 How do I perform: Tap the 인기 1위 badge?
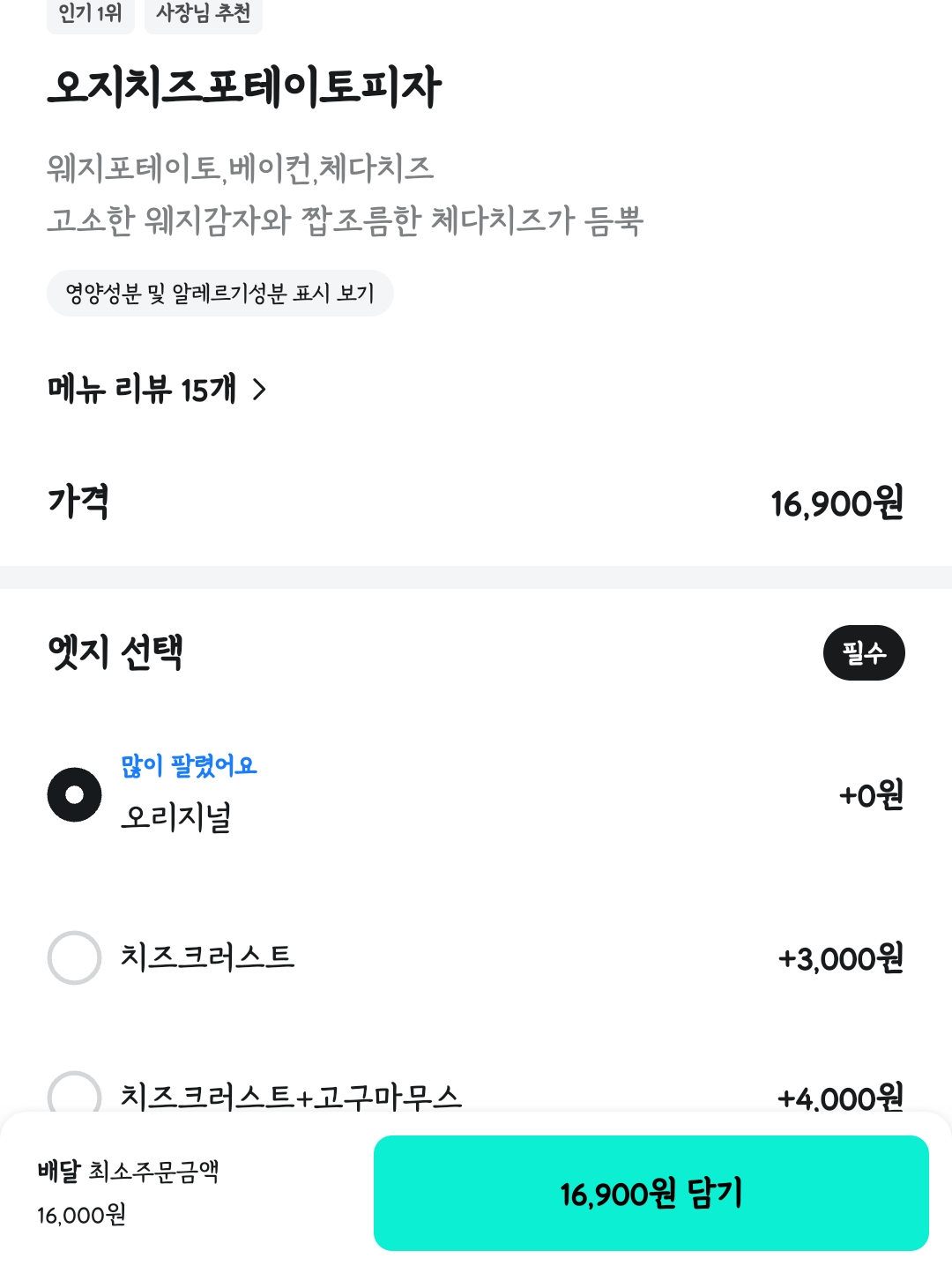point(90,14)
